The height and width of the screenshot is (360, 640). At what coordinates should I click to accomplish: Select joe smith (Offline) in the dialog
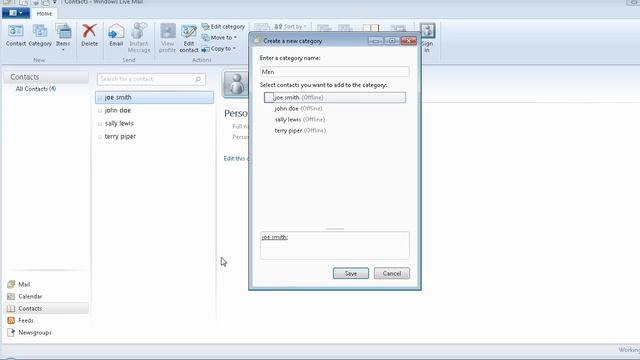[335, 98]
